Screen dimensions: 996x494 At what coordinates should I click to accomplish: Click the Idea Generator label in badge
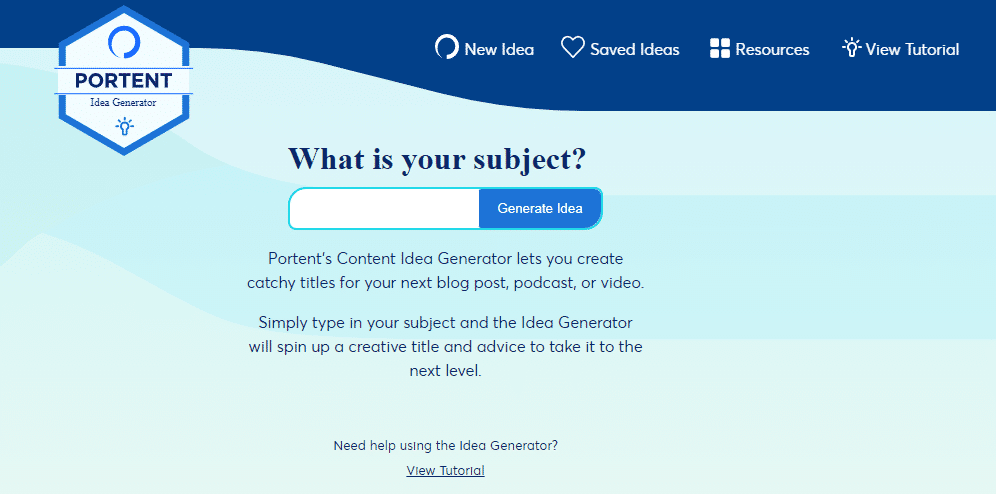click(x=123, y=102)
